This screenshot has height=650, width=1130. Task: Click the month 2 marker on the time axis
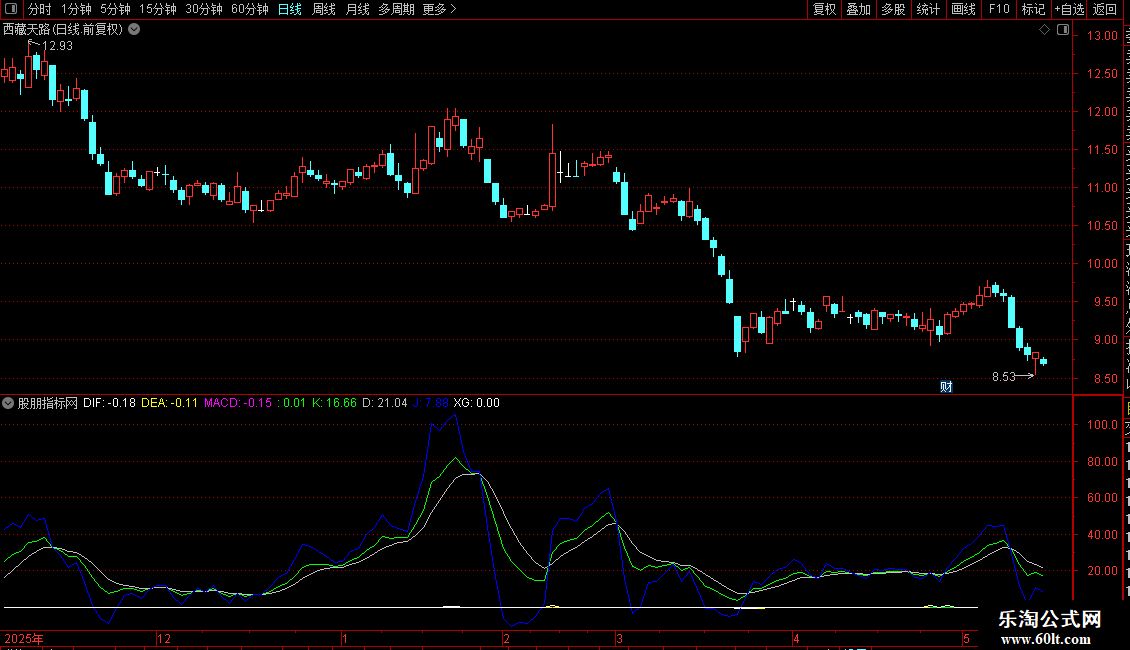(x=507, y=638)
